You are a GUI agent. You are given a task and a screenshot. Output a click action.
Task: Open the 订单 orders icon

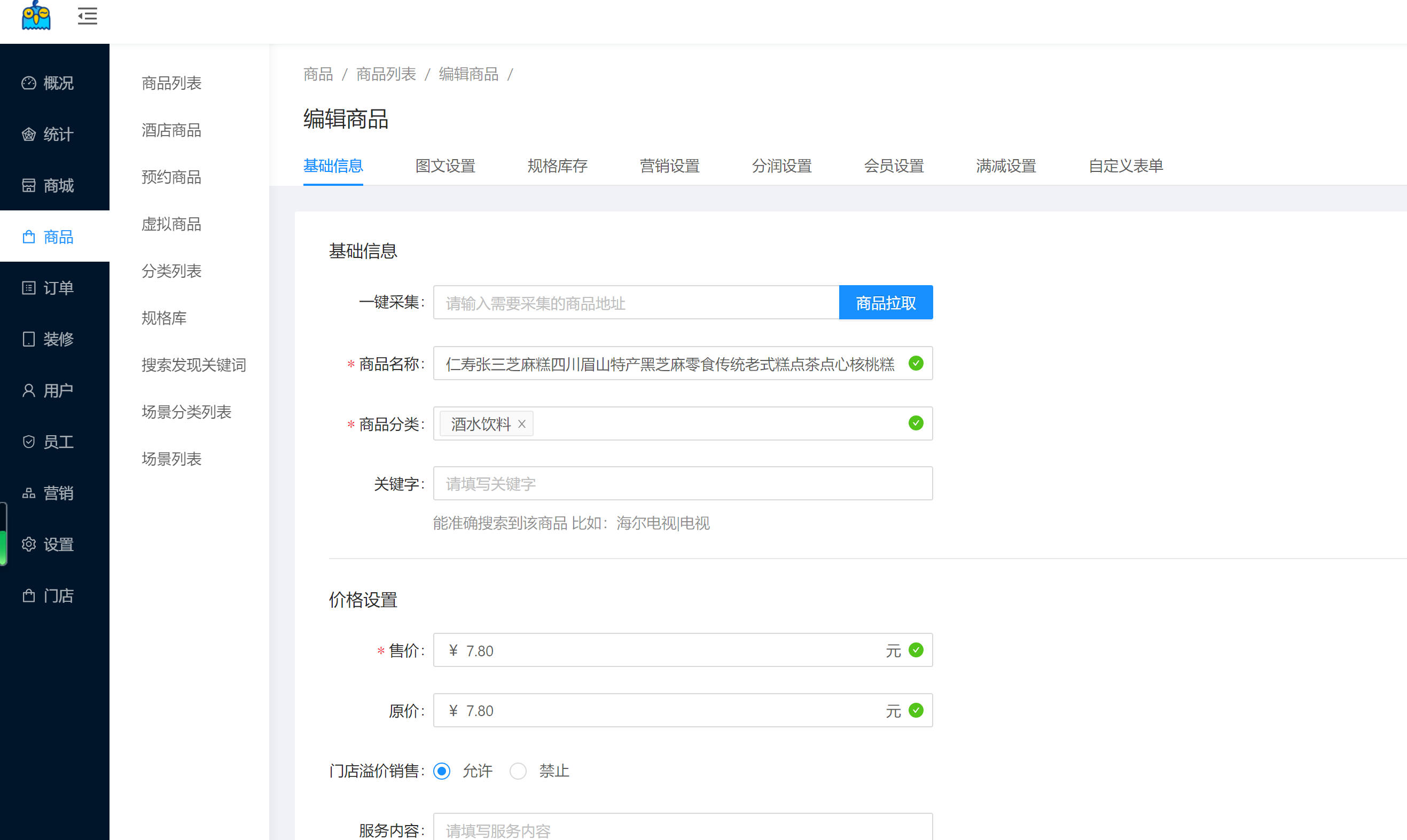point(29,288)
